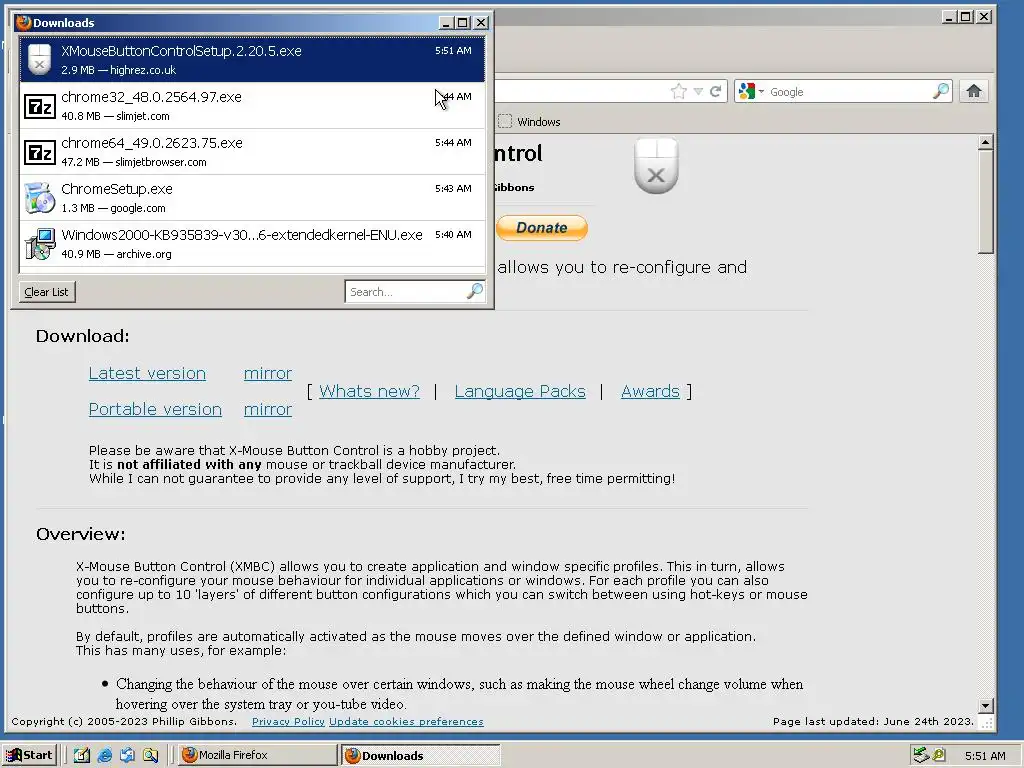
Task: Click the page scrollbar down arrow
Action: 986,705
